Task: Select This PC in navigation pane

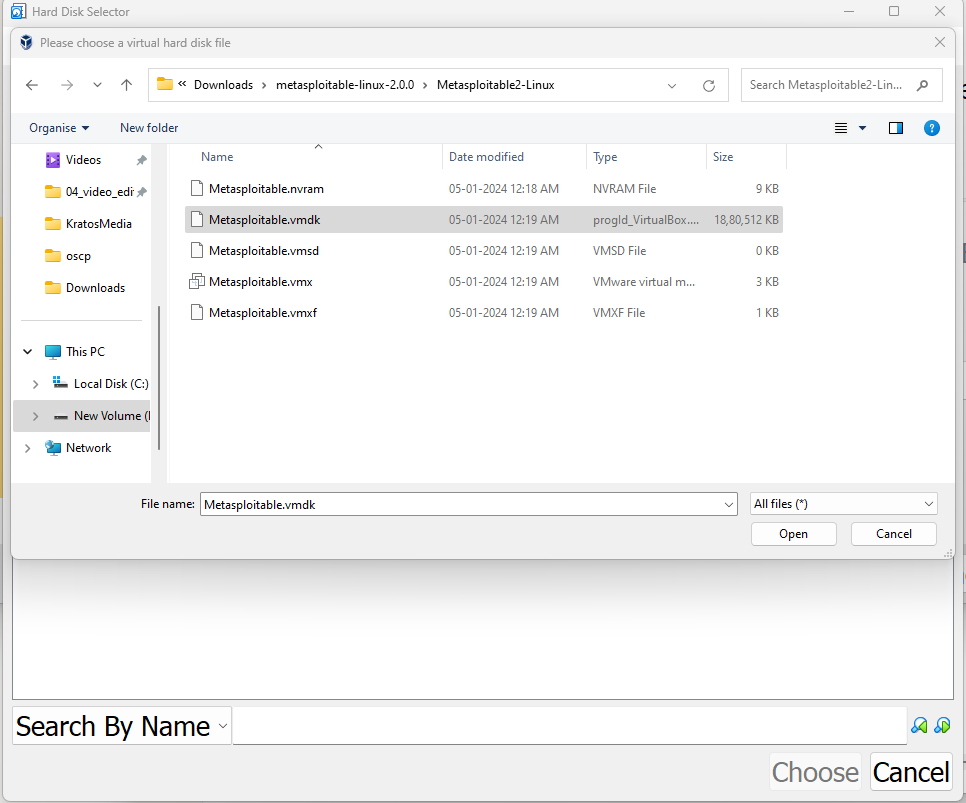Action: point(75,352)
